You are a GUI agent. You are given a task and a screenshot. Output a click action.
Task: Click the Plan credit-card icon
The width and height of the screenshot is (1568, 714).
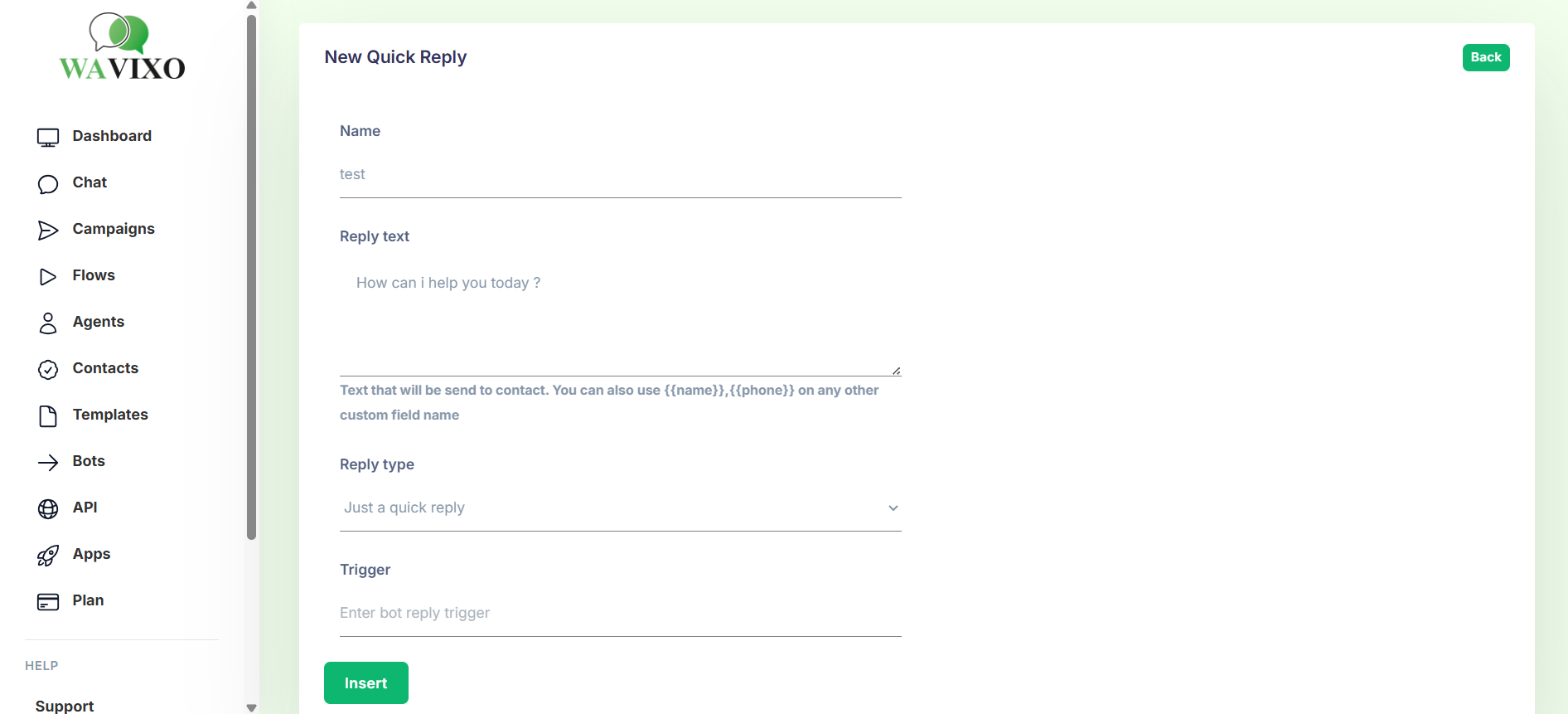pos(48,602)
